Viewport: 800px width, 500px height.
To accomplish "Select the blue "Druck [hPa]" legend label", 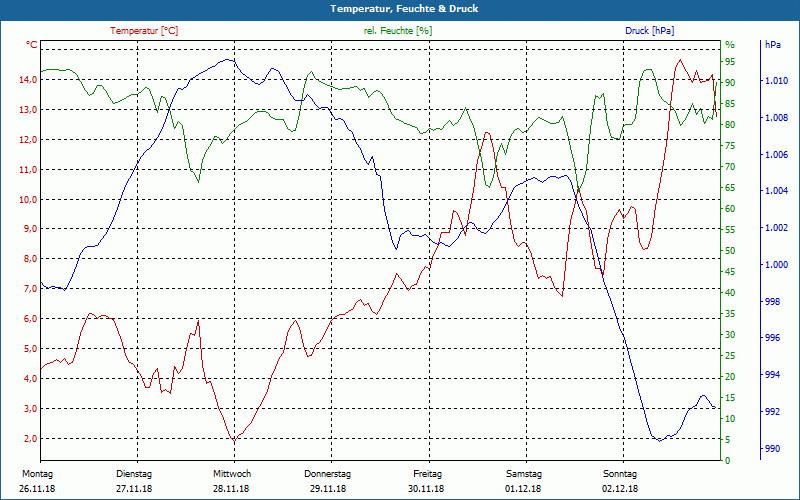I will click(x=649, y=31).
